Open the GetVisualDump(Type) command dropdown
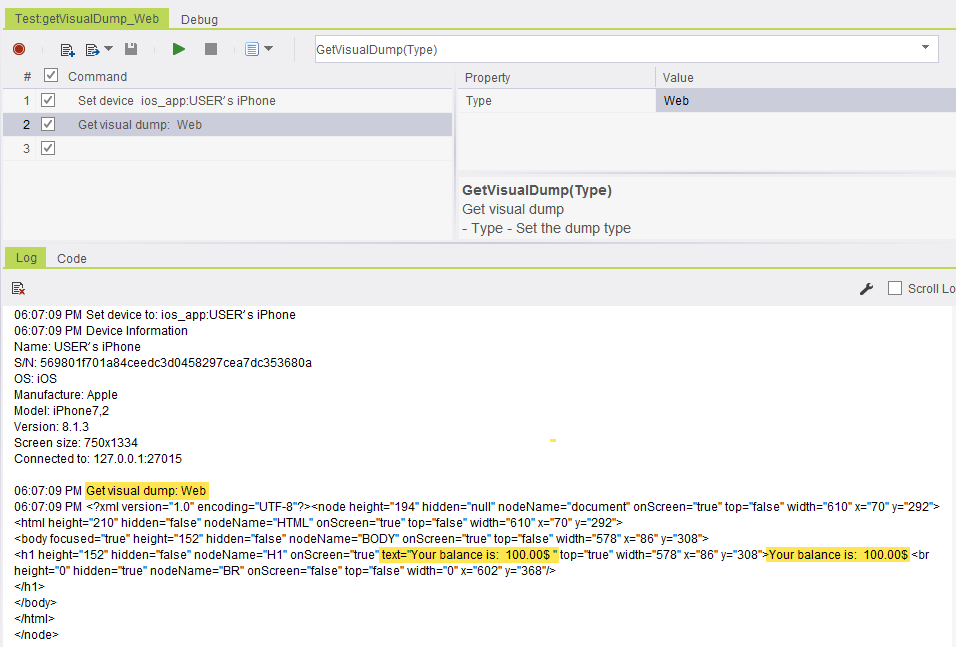 click(925, 49)
